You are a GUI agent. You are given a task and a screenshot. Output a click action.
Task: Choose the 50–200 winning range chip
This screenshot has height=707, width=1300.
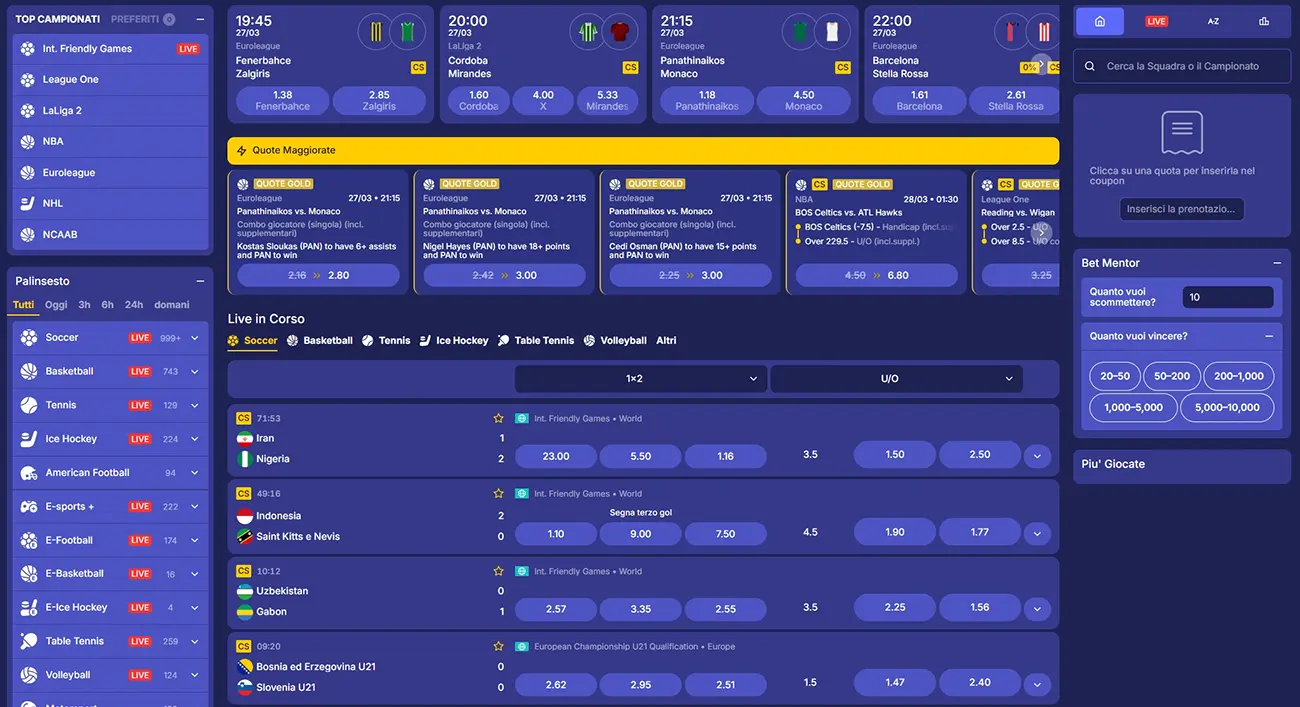click(x=1172, y=376)
